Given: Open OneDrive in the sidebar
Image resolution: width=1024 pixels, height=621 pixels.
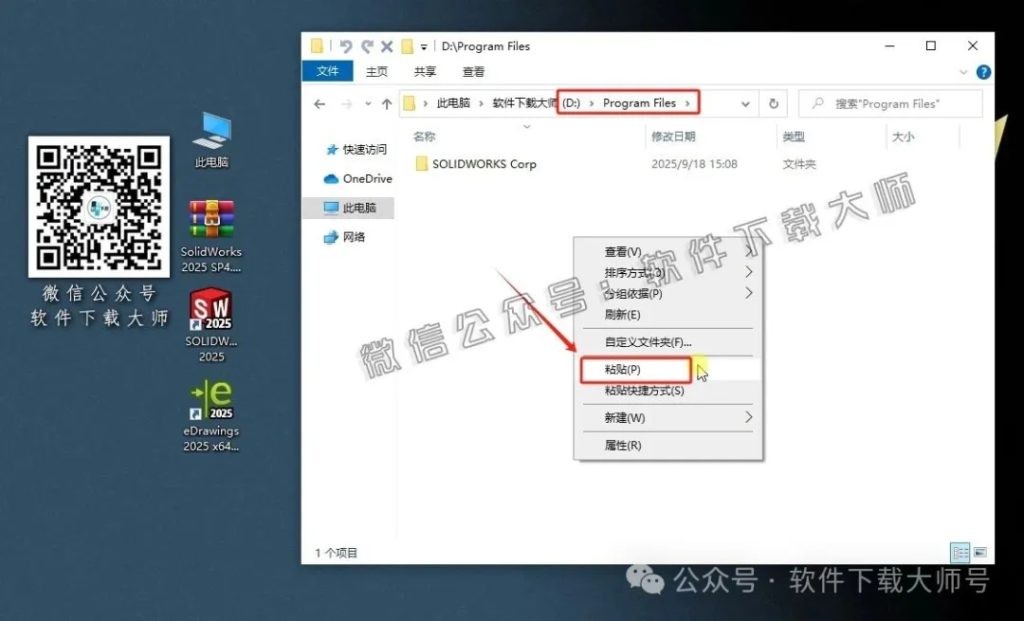Looking at the screenshot, I should pyautogui.click(x=365, y=178).
